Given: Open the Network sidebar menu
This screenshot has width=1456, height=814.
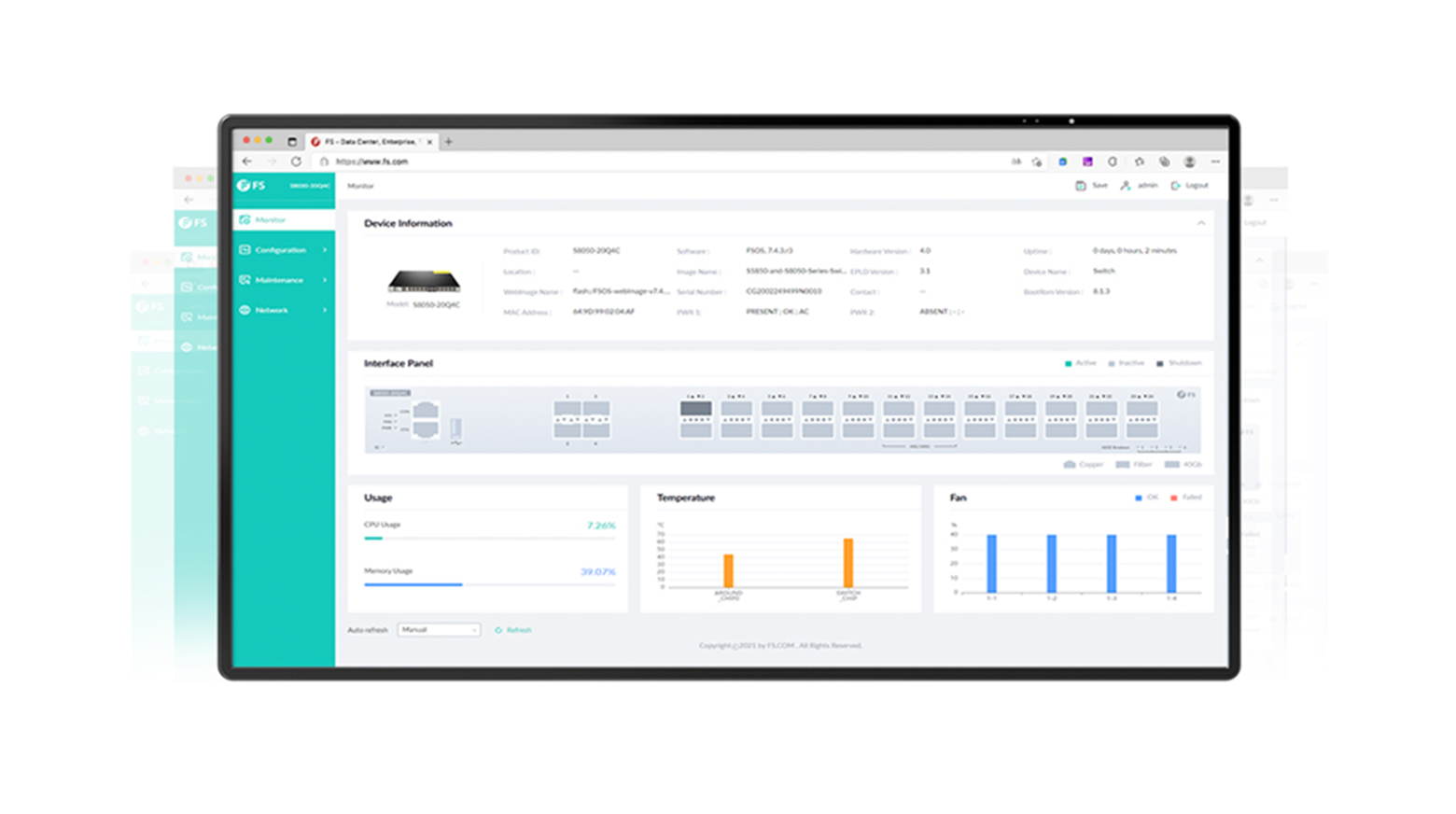Looking at the screenshot, I should coord(283,310).
